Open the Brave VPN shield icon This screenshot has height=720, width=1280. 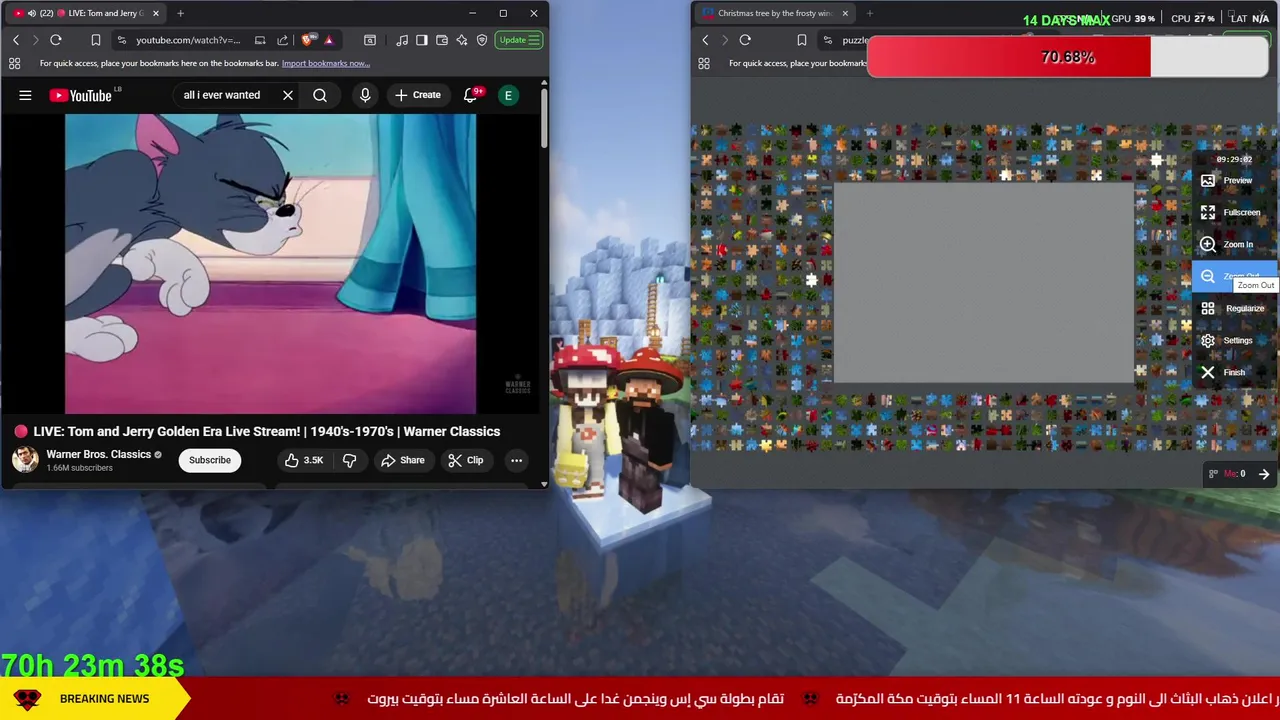point(482,40)
